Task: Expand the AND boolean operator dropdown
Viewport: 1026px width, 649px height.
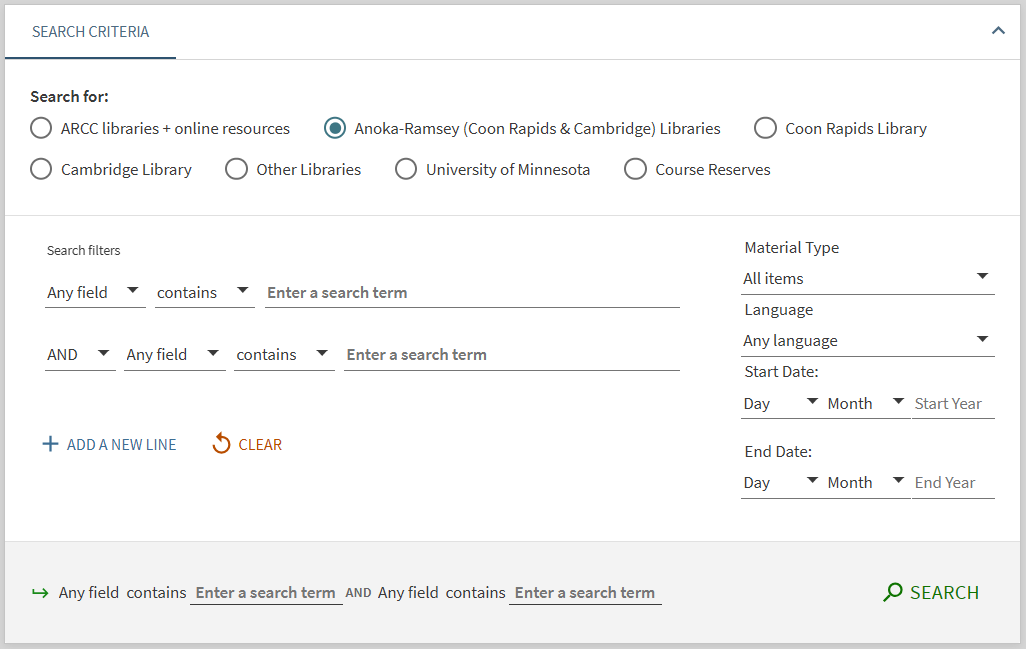Action: tap(79, 354)
